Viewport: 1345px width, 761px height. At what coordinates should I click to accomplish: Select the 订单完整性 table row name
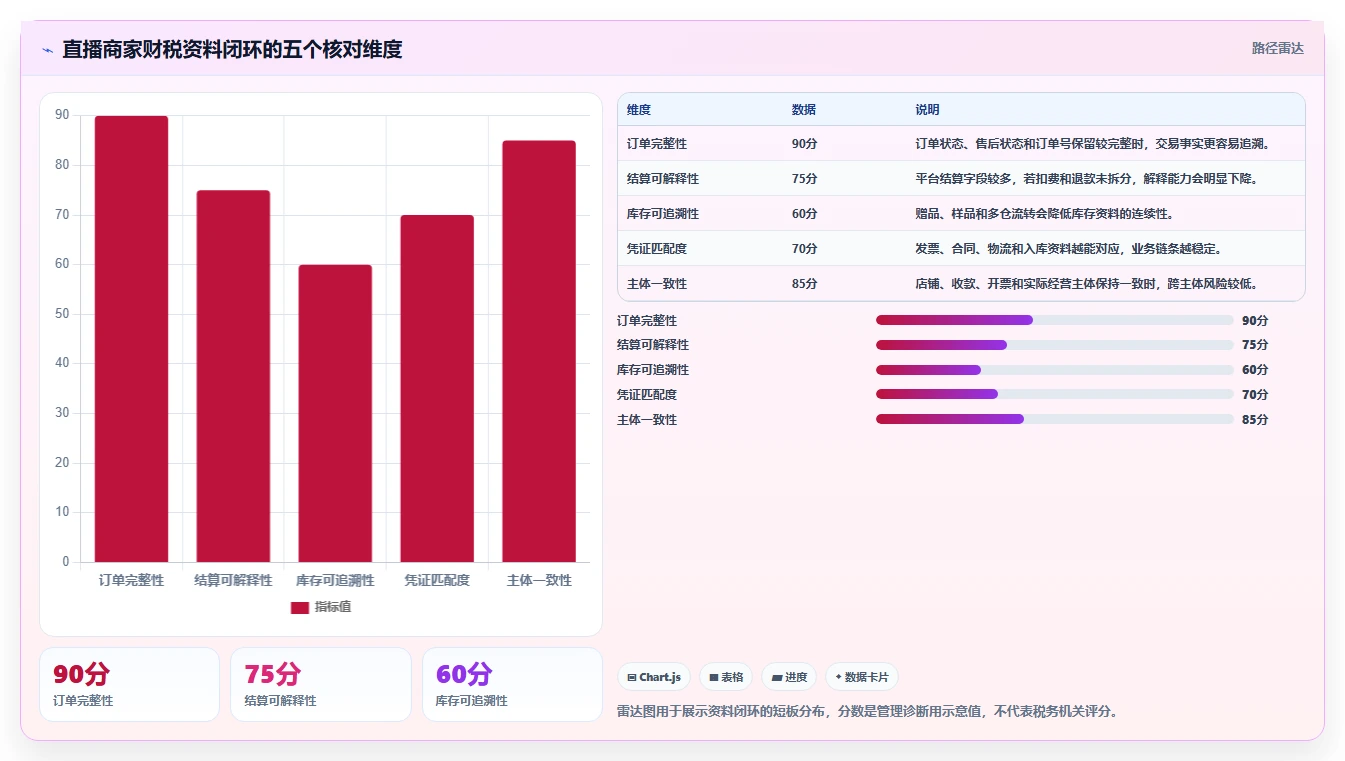click(x=657, y=144)
